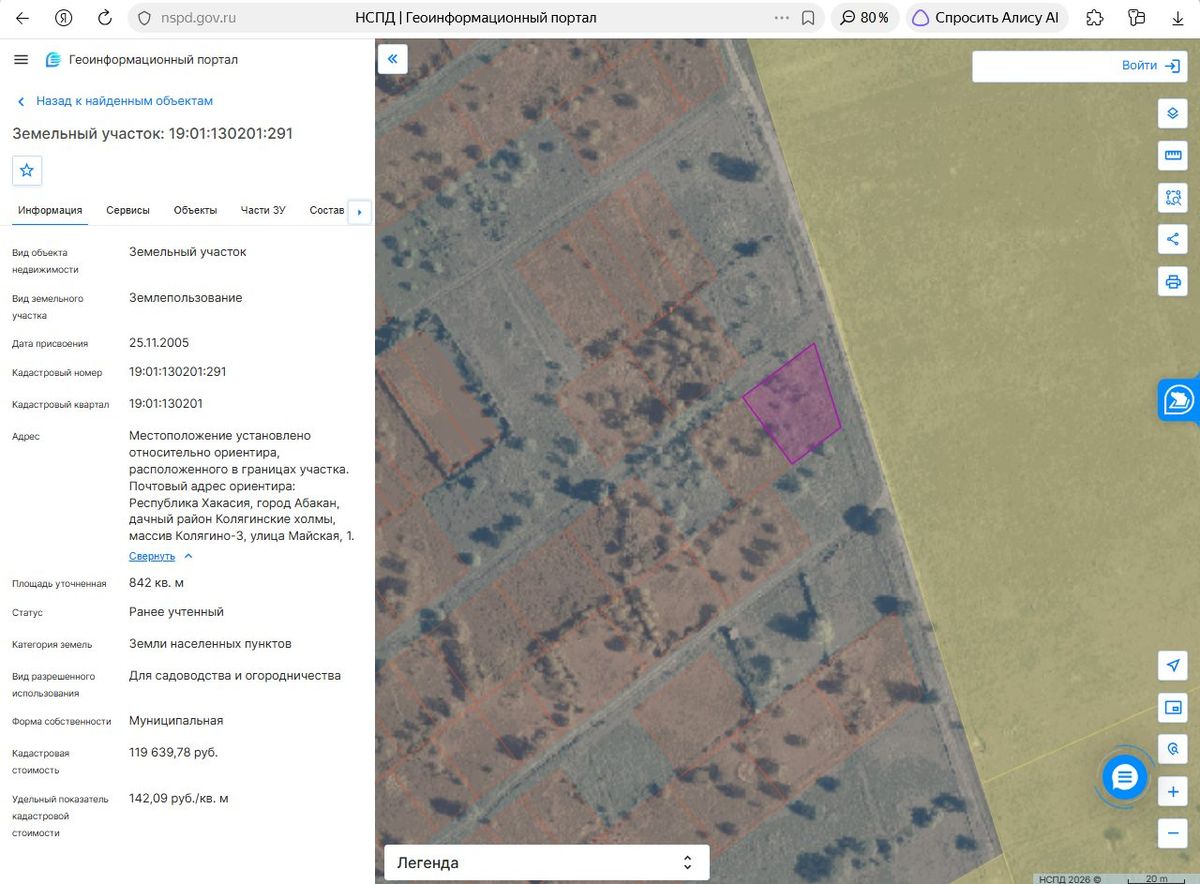Switch to the Сервисы tab
This screenshot has width=1200, height=884.
(128, 210)
